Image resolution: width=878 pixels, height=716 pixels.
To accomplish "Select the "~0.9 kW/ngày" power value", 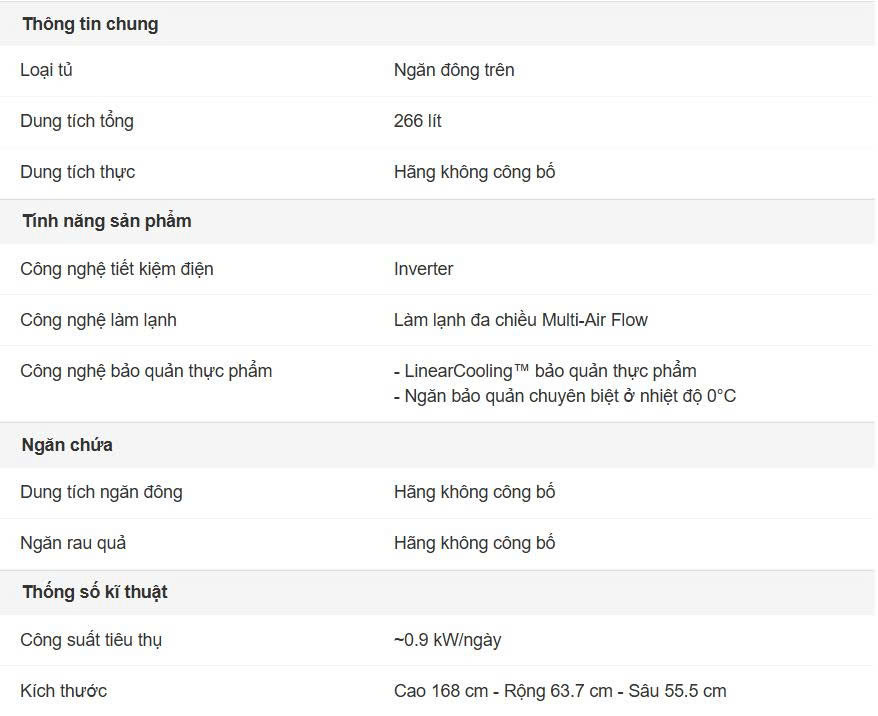I will click(448, 640).
